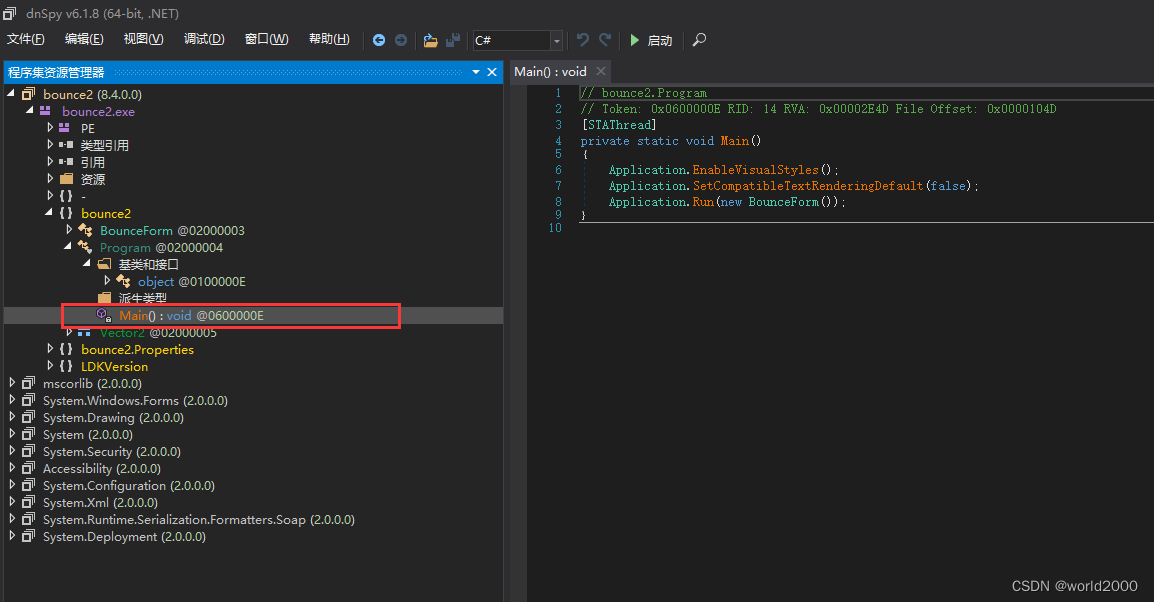The width and height of the screenshot is (1154, 602).
Task: Open search with the magnifier icon
Action: click(699, 40)
